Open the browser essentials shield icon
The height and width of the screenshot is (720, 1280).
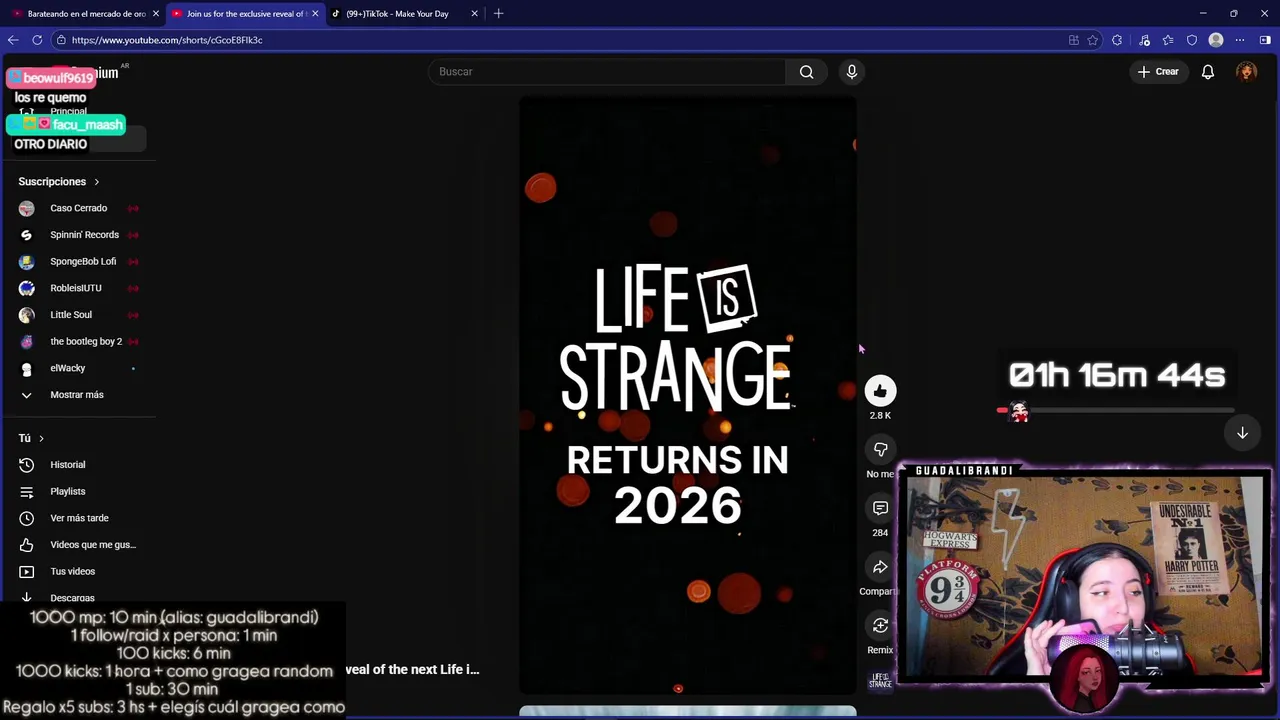pos(1191,40)
